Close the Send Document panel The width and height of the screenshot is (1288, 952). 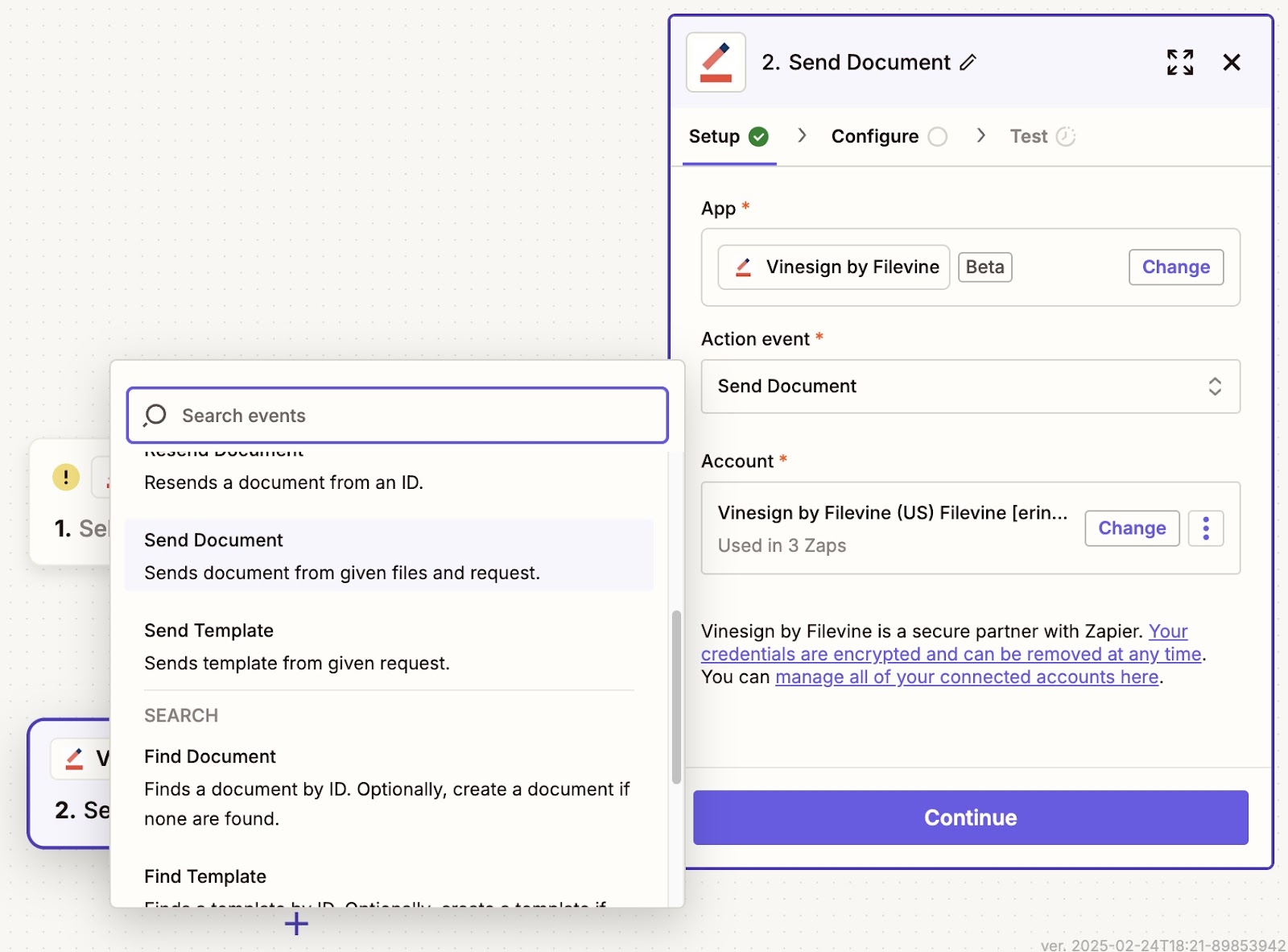(x=1232, y=62)
